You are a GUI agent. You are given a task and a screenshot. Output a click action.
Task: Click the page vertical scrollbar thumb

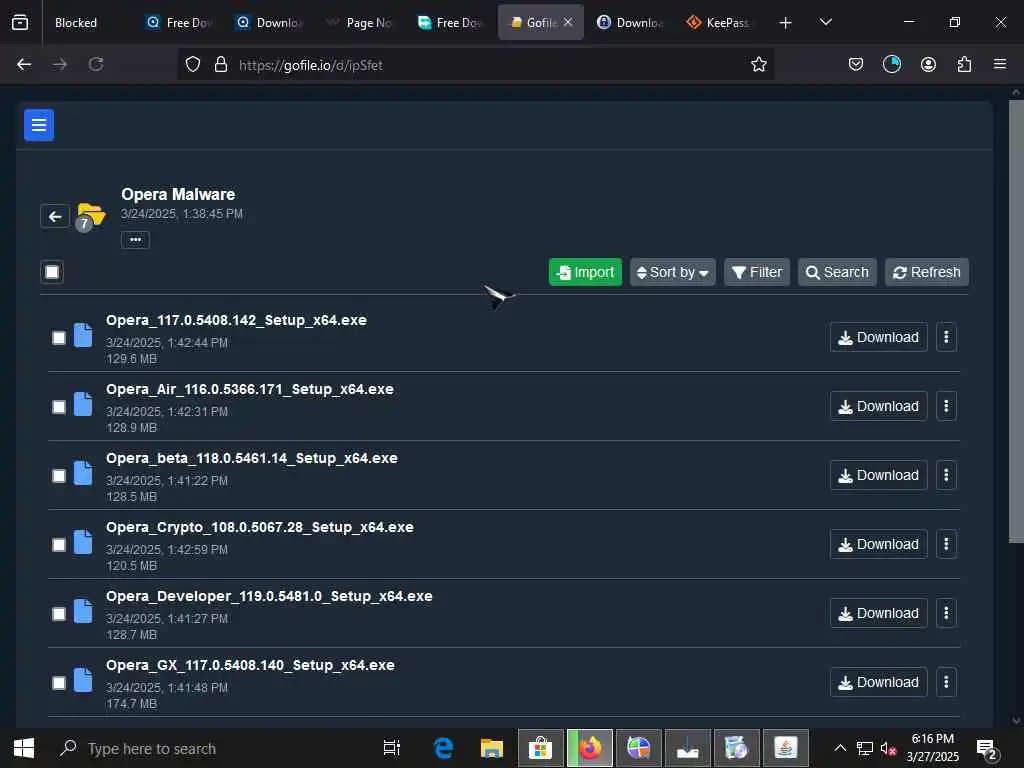(1016, 320)
